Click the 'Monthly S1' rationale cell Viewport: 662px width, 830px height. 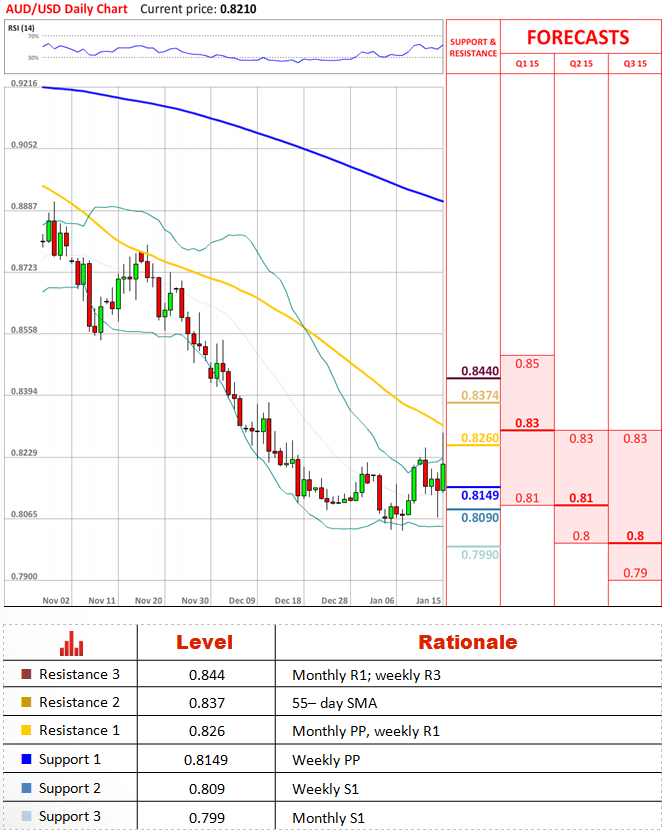coord(329,818)
